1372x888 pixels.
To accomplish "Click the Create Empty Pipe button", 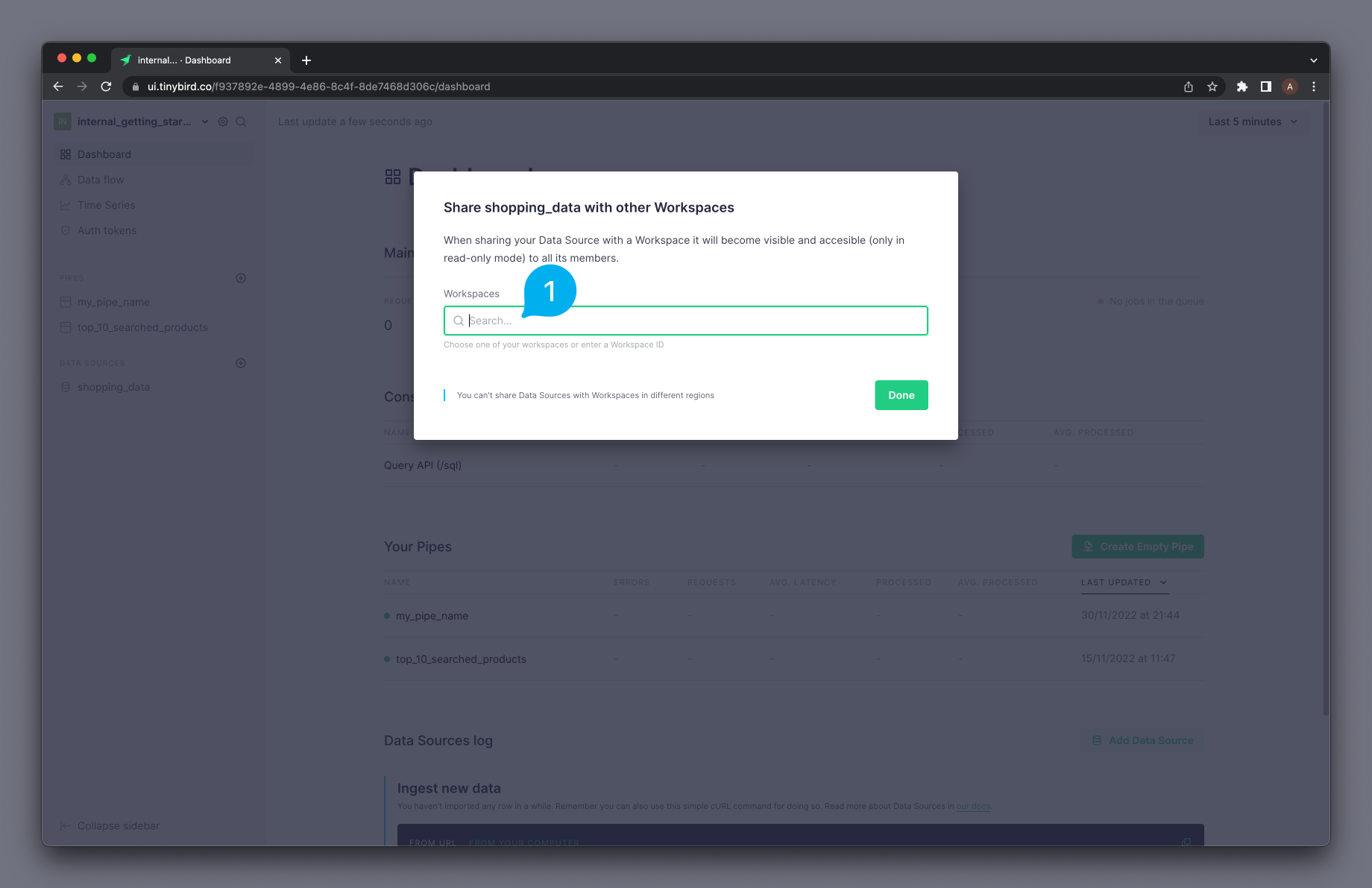I will (x=1138, y=547).
